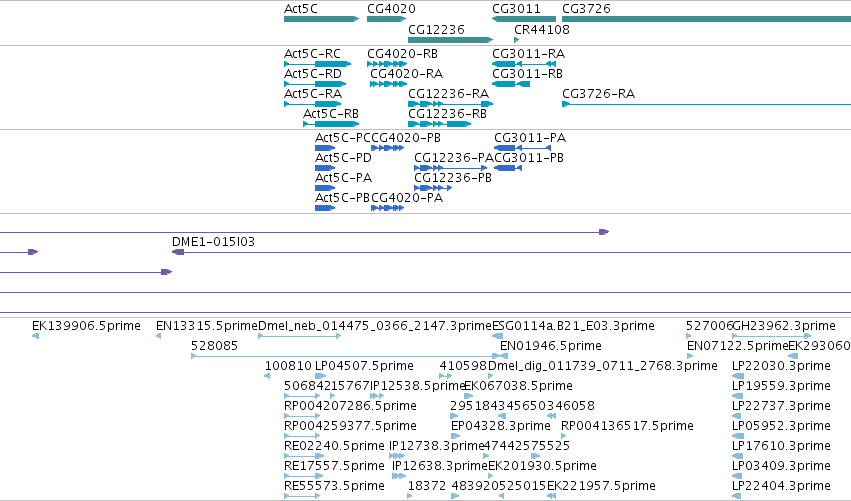Pick the CG12236-RB transcript

[440, 124]
